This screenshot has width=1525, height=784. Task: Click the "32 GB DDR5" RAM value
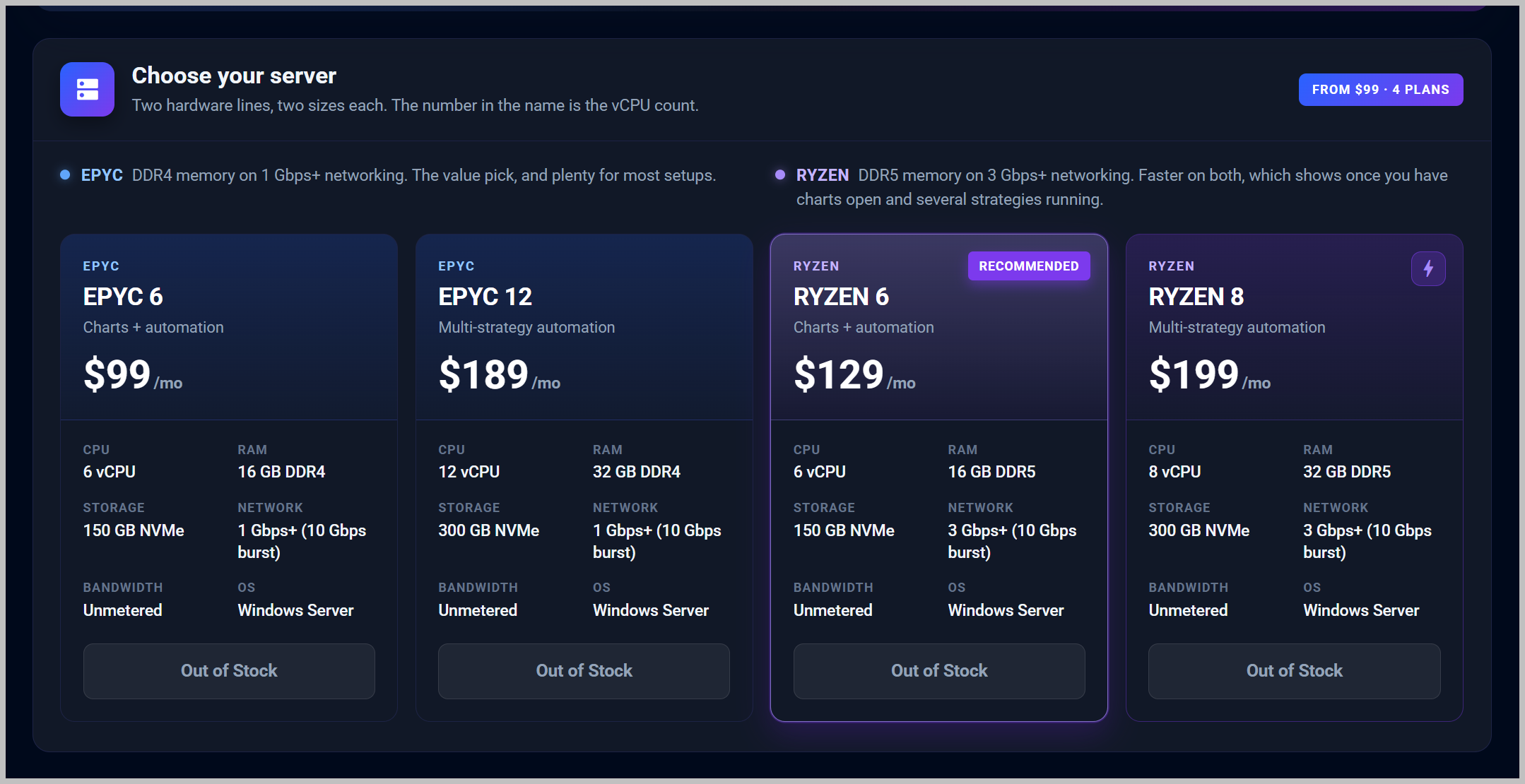[x=1347, y=472]
